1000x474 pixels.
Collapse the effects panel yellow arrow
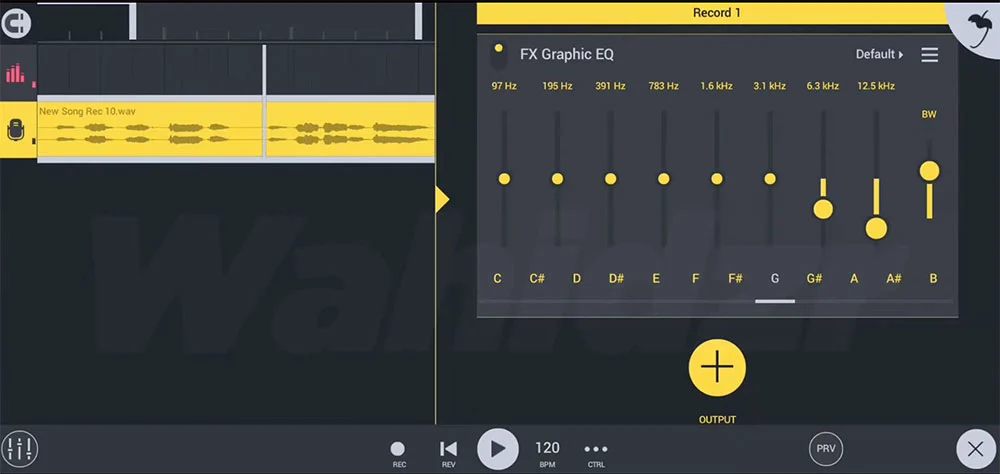point(442,200)
